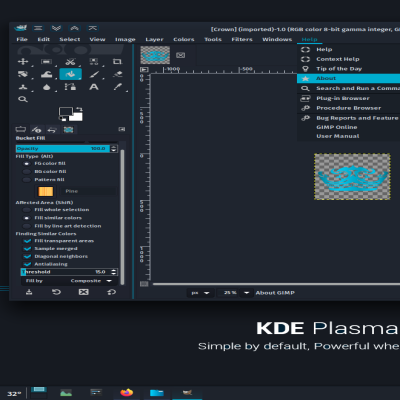Viewport: 400px width, 400px height.
Task: Select the Zoom magnifier tool
Action: click(23, 99)
